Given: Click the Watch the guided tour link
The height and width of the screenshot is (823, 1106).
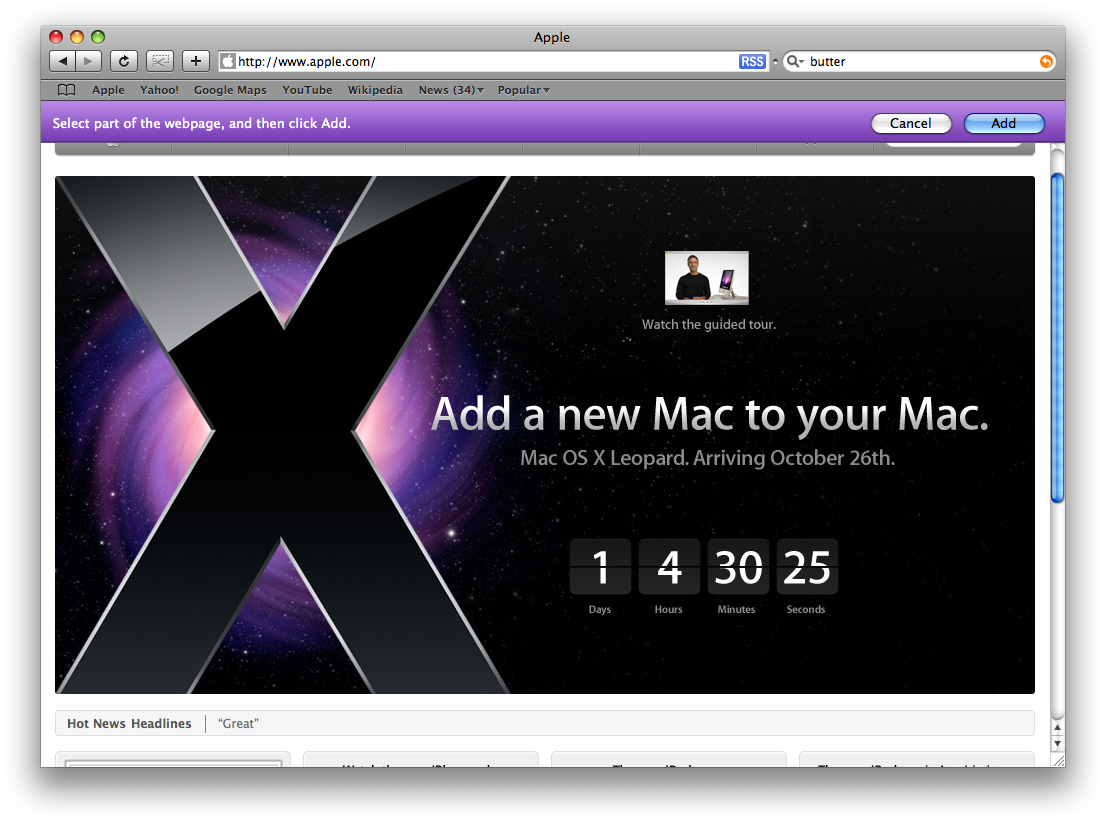Looking at the screenshot, I should 708,324.
